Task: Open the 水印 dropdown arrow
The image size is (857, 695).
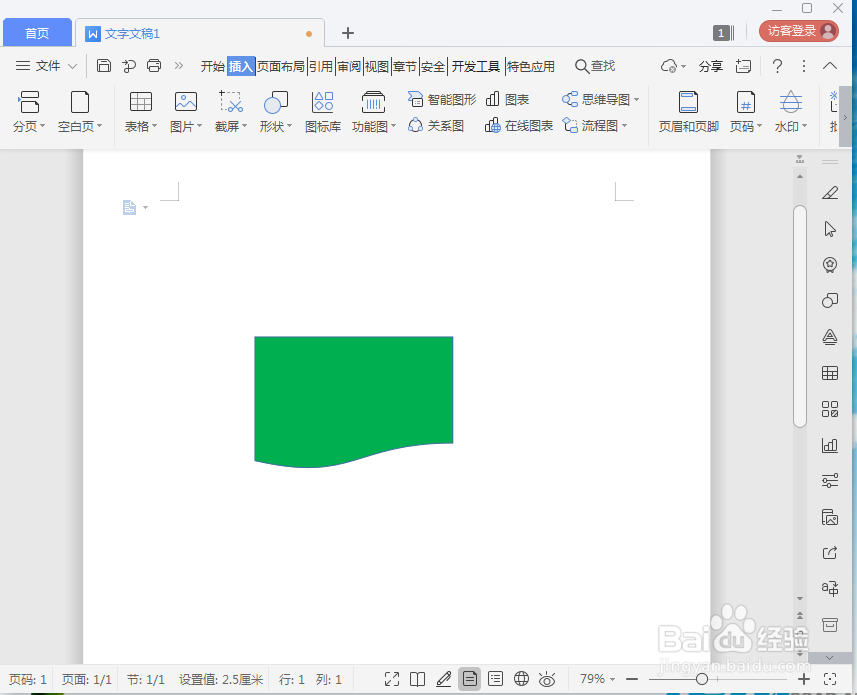Action: [x=805, y=126]
